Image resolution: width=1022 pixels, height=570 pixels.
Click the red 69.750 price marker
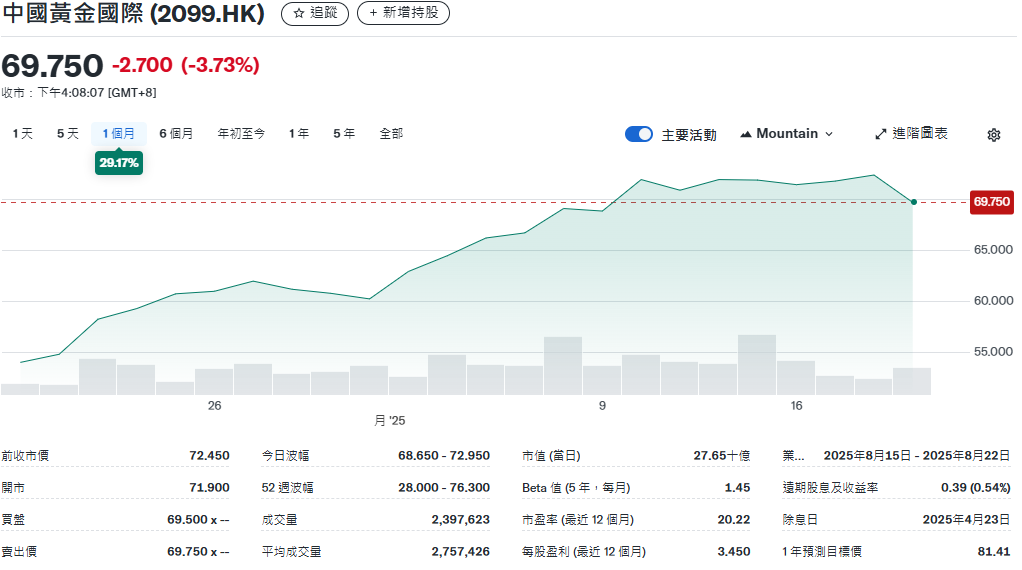991,202
